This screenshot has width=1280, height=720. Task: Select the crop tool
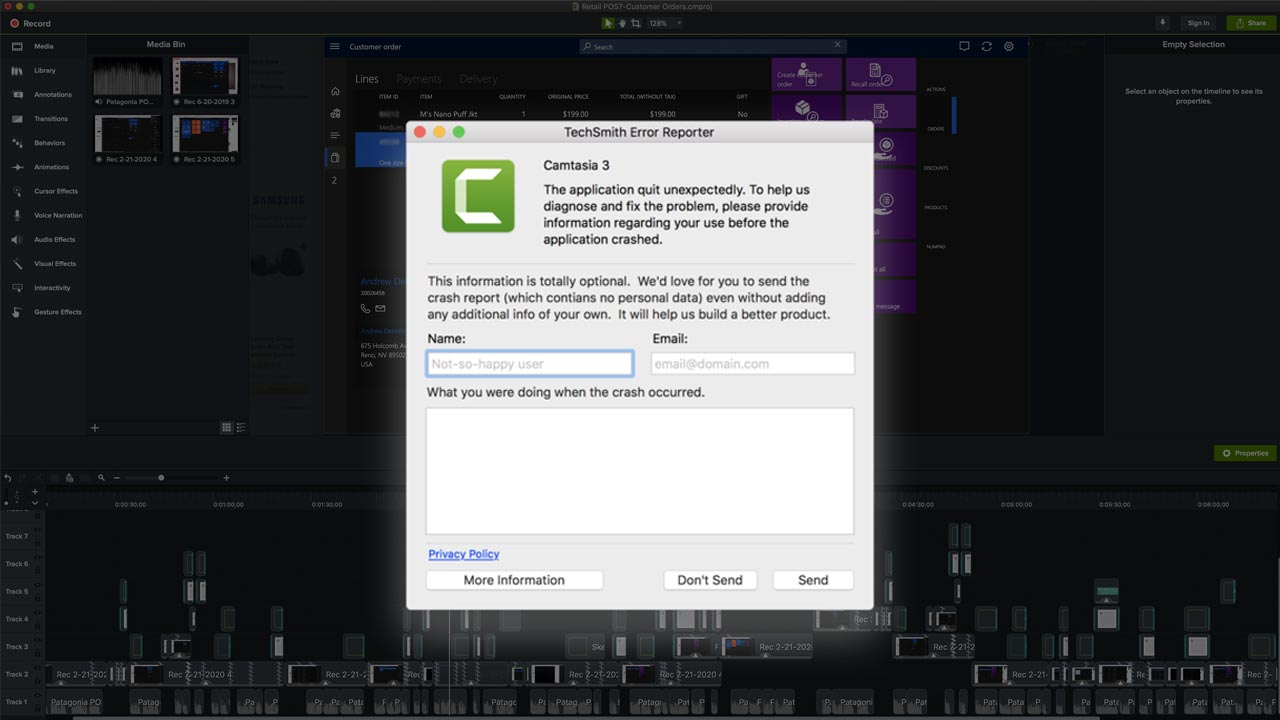[x=636, y=23]
